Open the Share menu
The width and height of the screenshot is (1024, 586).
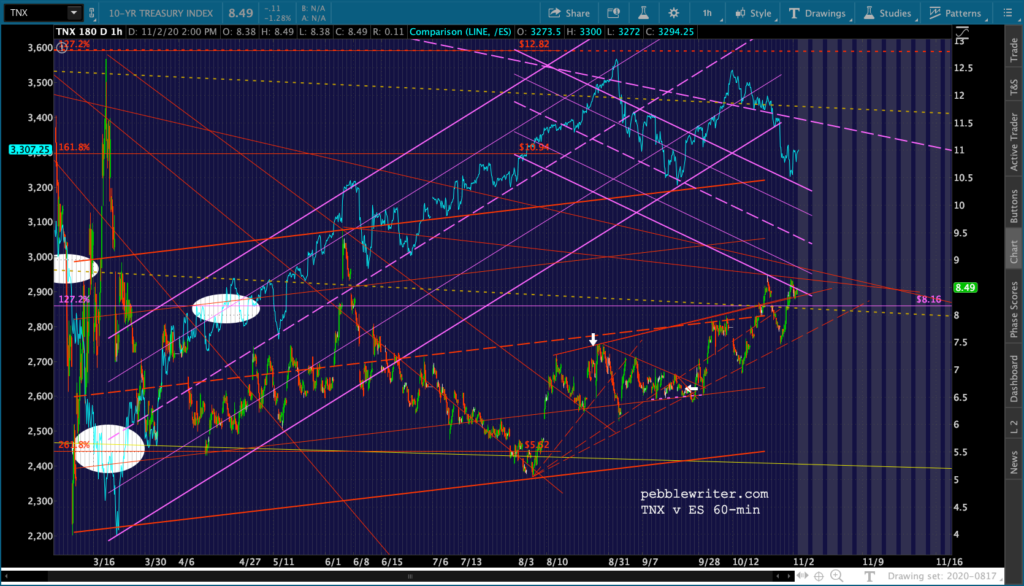(569, 13)
